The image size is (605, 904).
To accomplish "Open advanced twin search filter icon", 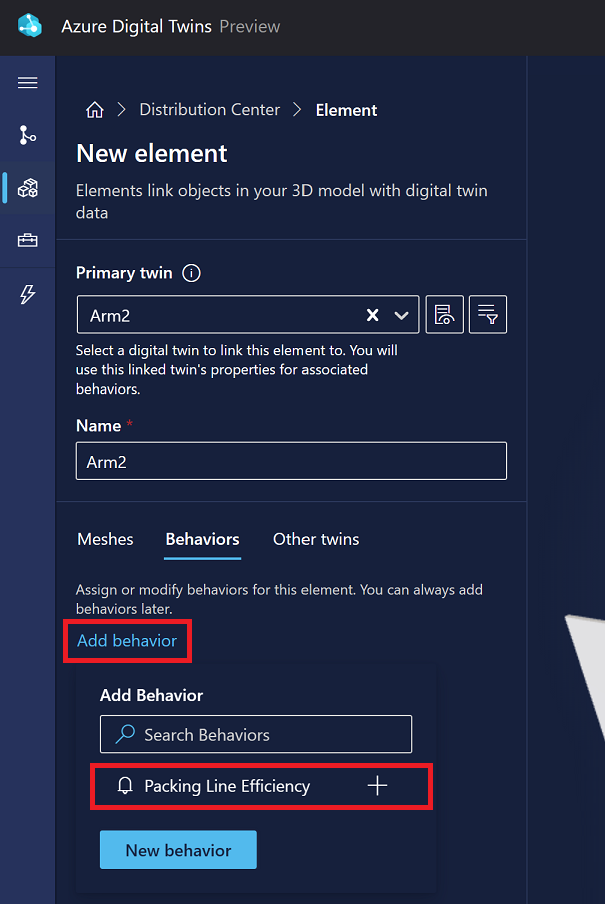I will [x=488, y=315].
